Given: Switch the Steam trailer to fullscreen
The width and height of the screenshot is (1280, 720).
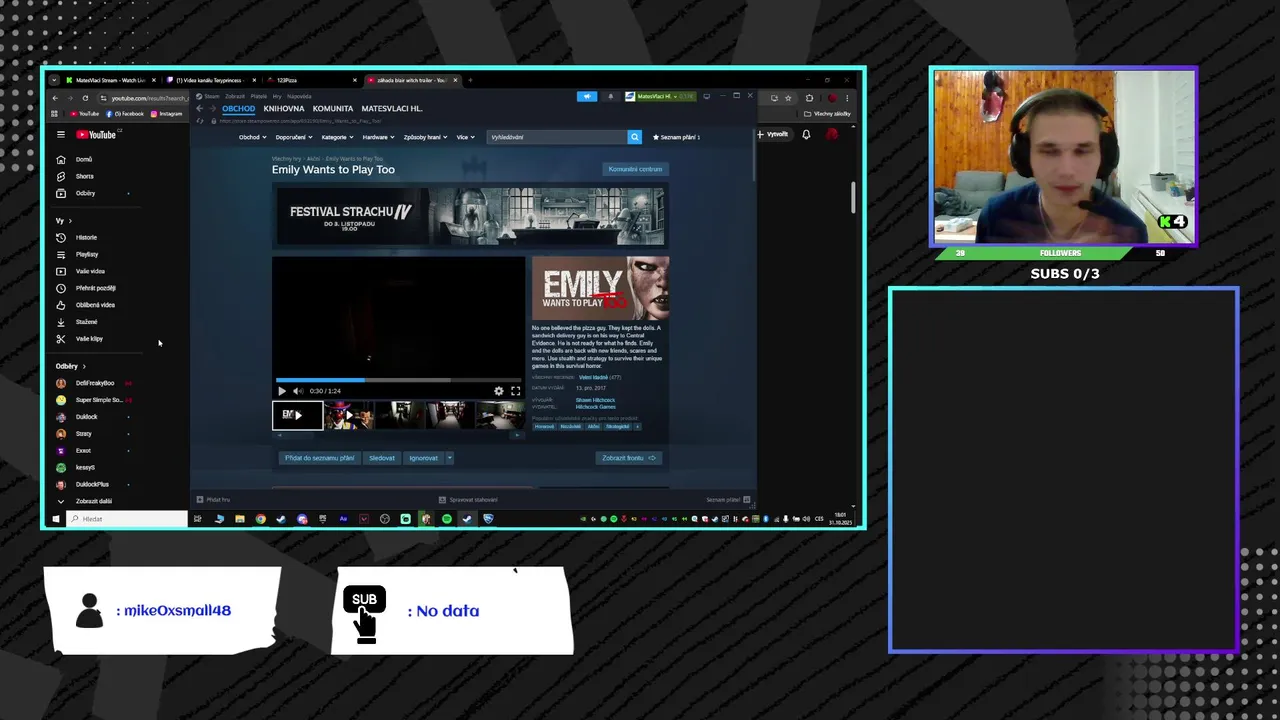Looking at the screenshot, I should click(516, 391).
